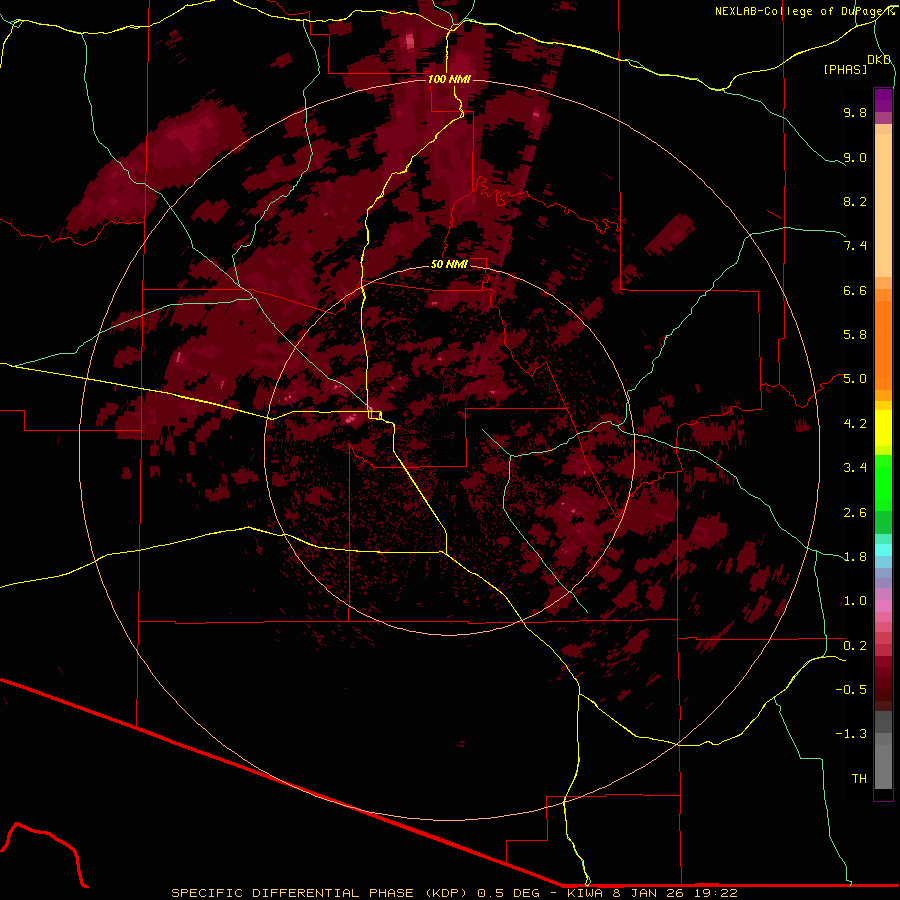900x900 pixels.
Task: Click the -0.5 value on color scale
Action: (x=851, y=690)
